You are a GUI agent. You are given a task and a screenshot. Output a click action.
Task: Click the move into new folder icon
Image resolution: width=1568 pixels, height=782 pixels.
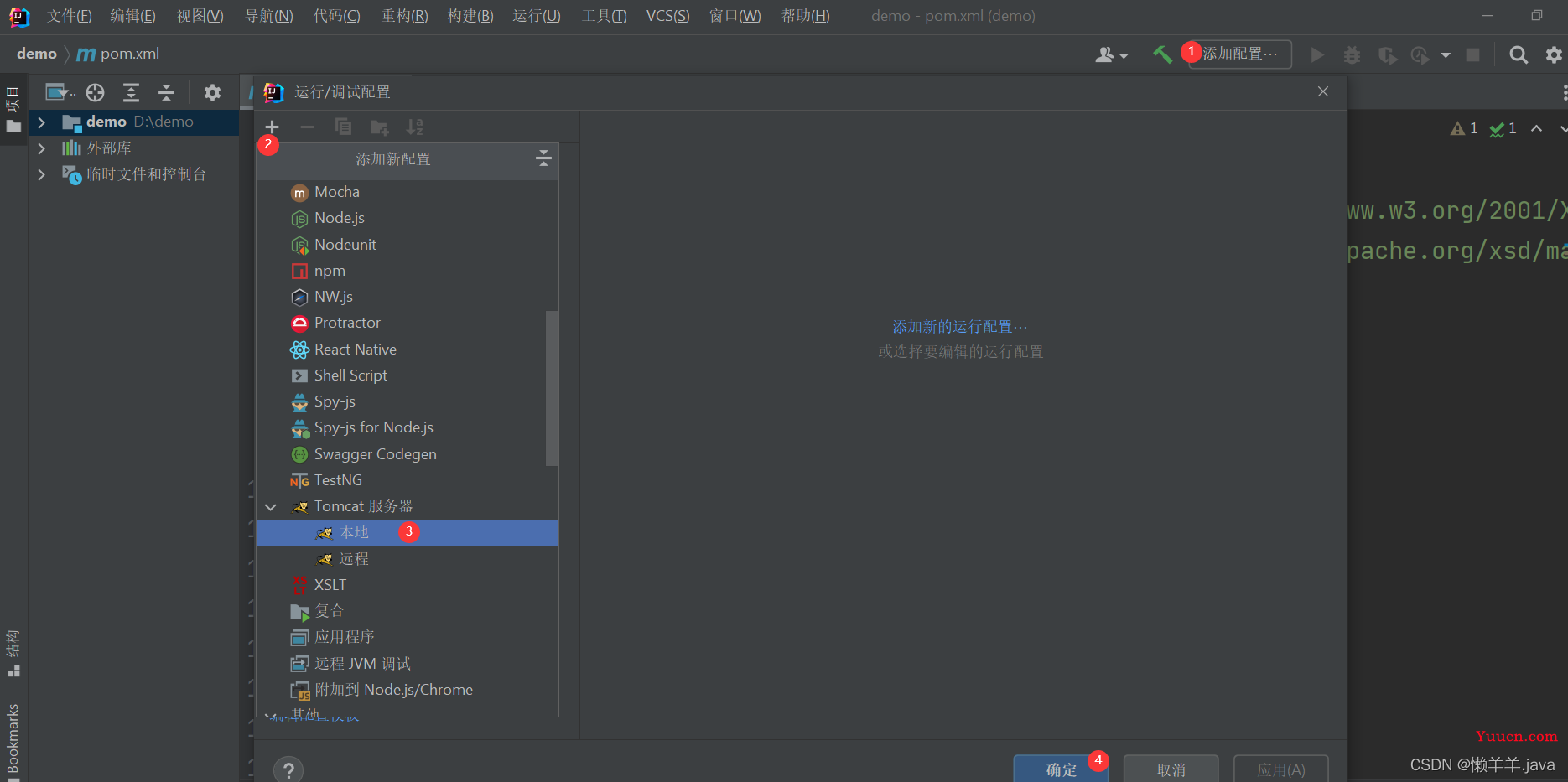pos(379,127)
